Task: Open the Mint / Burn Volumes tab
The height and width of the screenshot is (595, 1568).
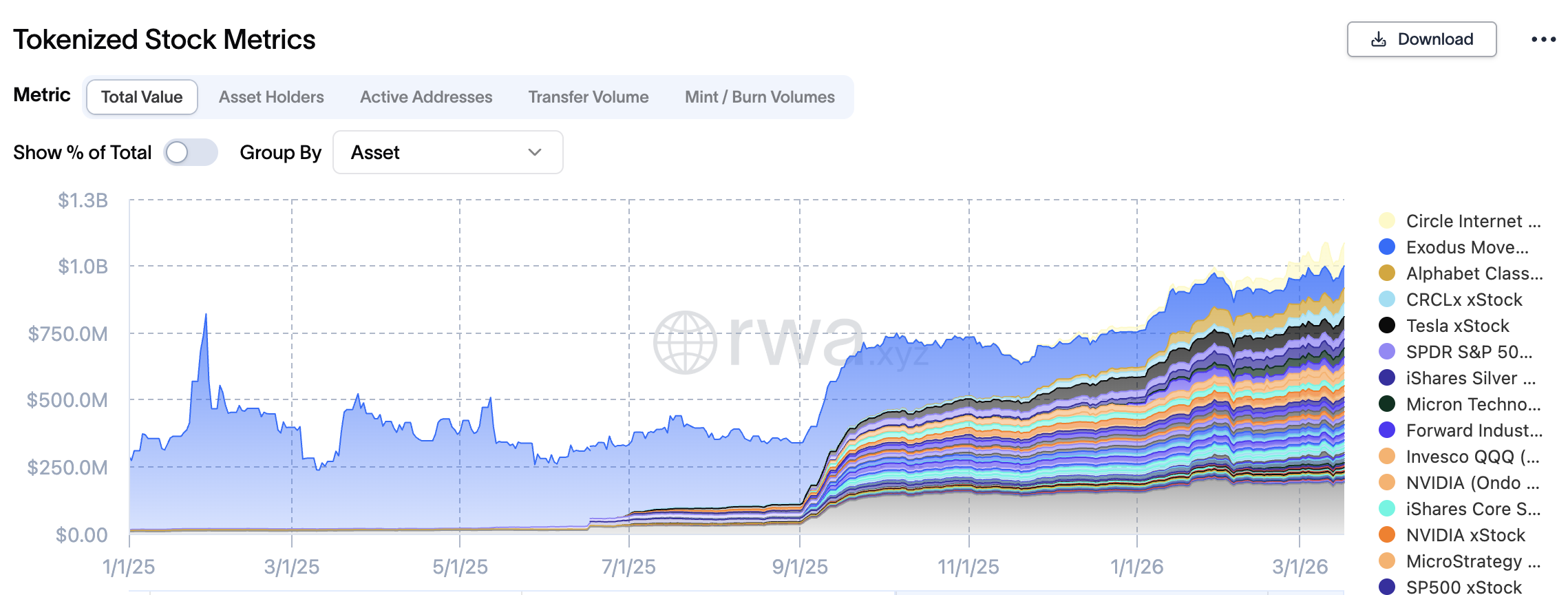Action: pyautogui.click(x=760, y=97)
